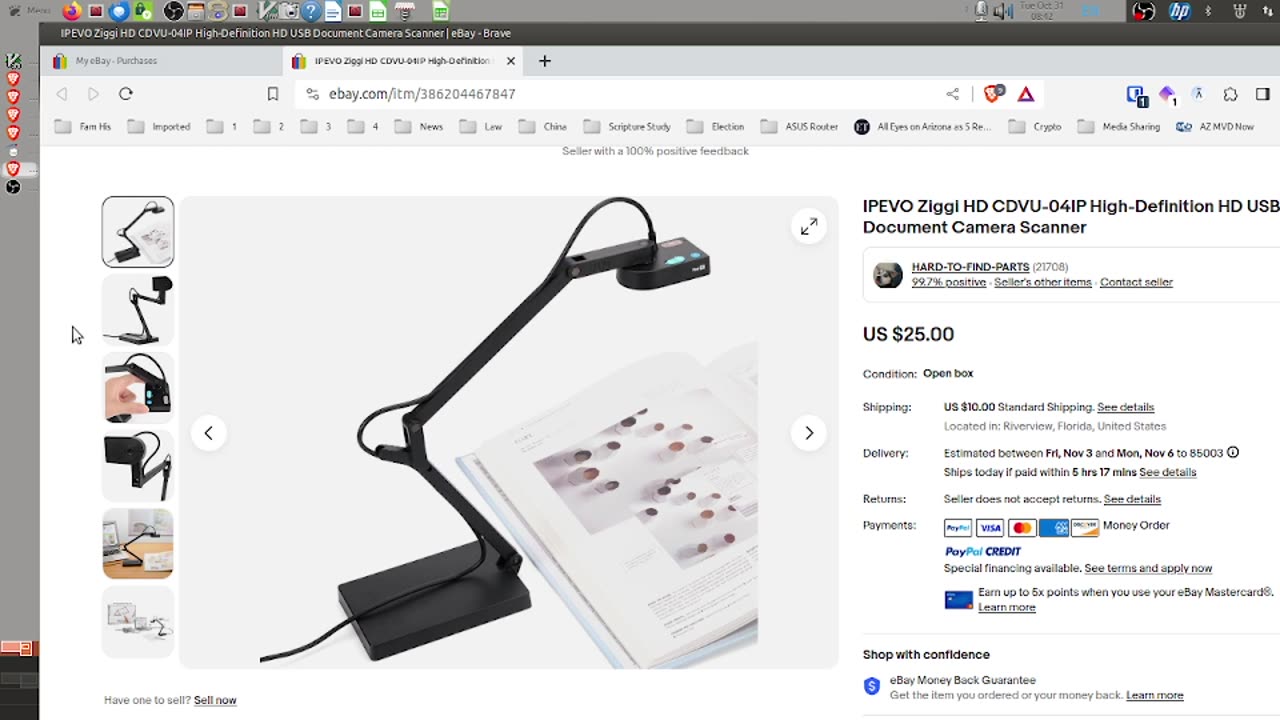
Task: Select the IPEVO Ziggi HD tab
Action: pyautogui.click(x=400, y=61)
